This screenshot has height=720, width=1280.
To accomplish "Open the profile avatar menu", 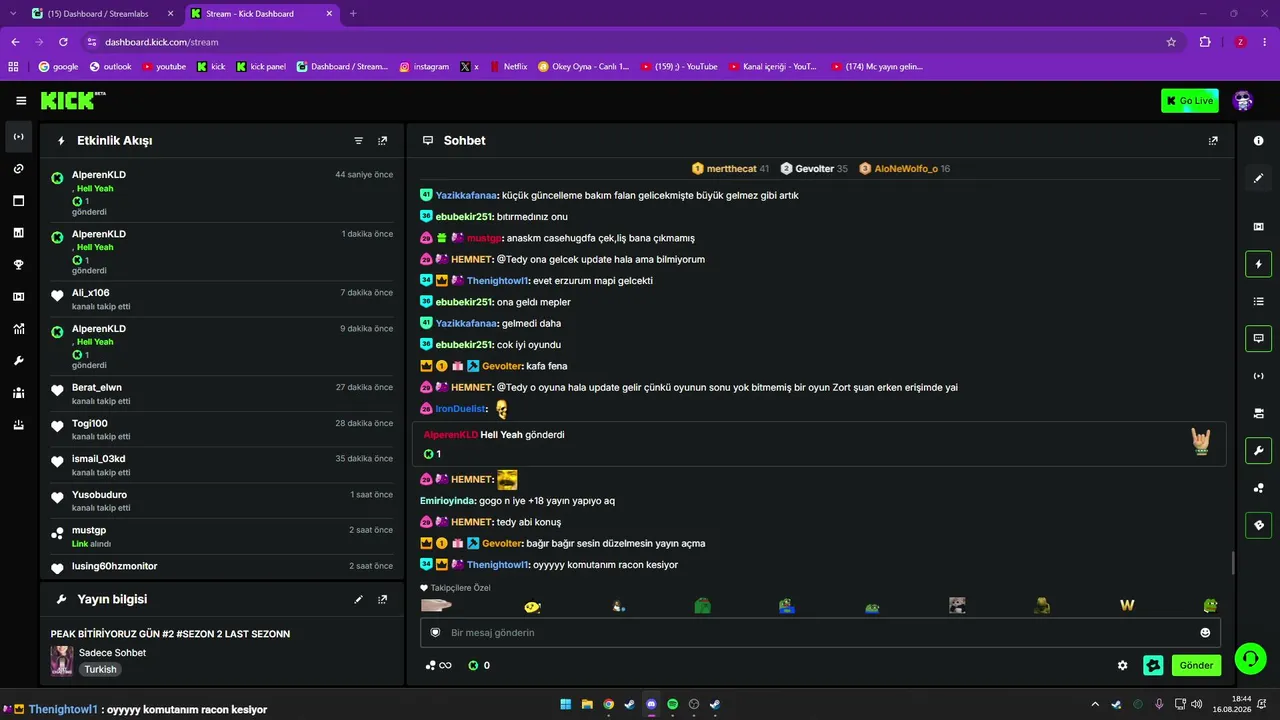I will click(1243, 101).
